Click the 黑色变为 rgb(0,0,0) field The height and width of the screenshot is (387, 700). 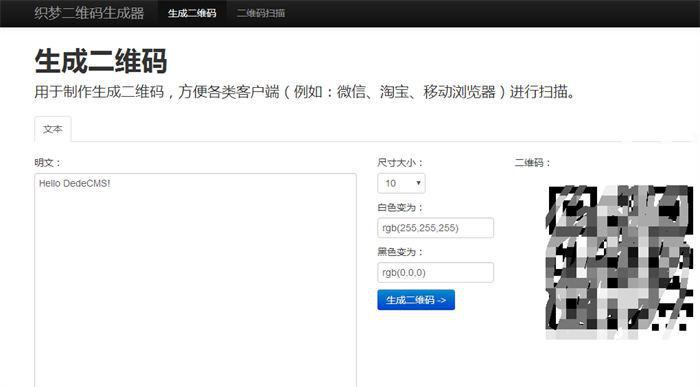pyautogui.click(x=435, y=272)
